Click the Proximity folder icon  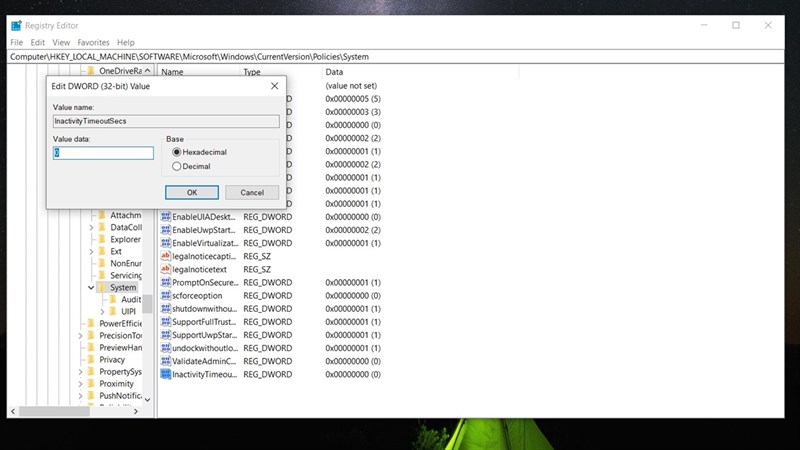(91, 384)
